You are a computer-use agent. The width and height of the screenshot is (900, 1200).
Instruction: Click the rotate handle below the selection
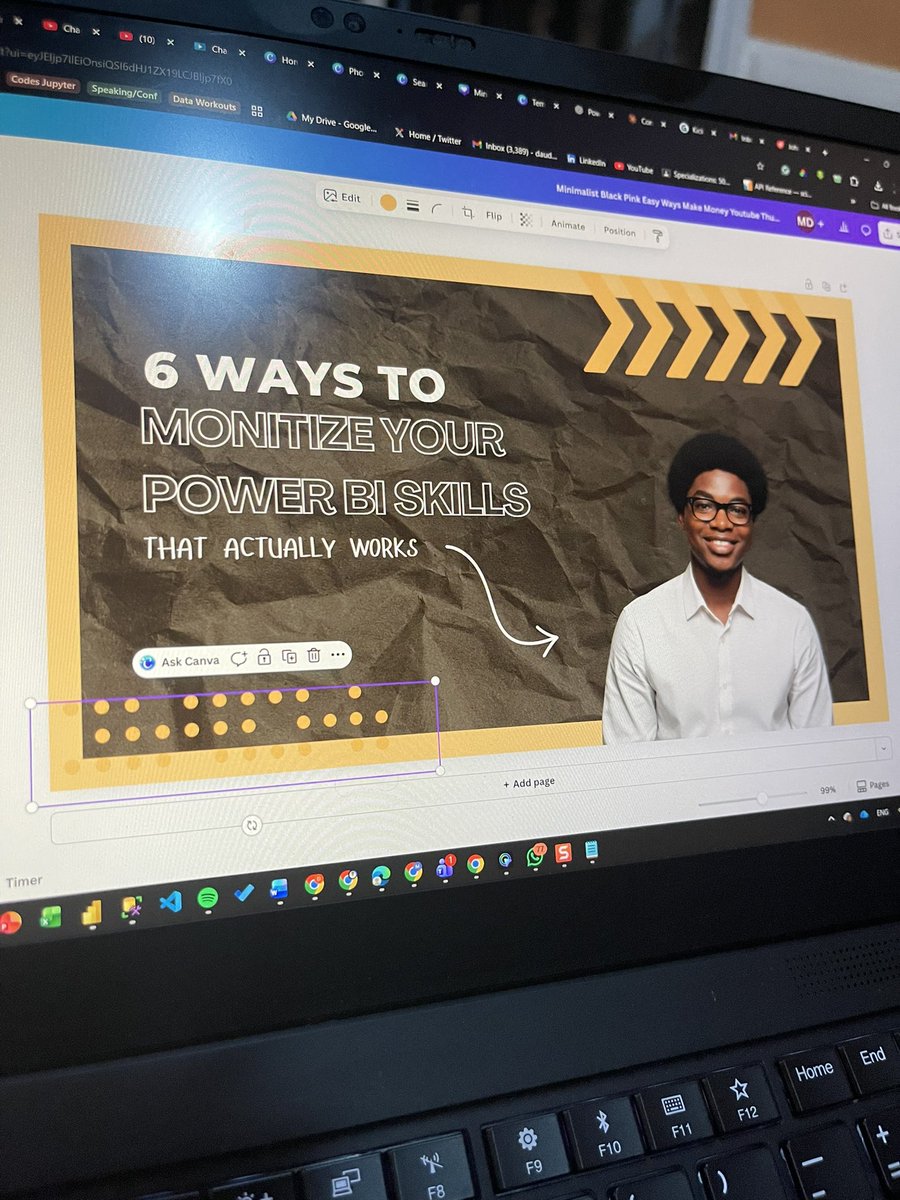coord(252,825)
